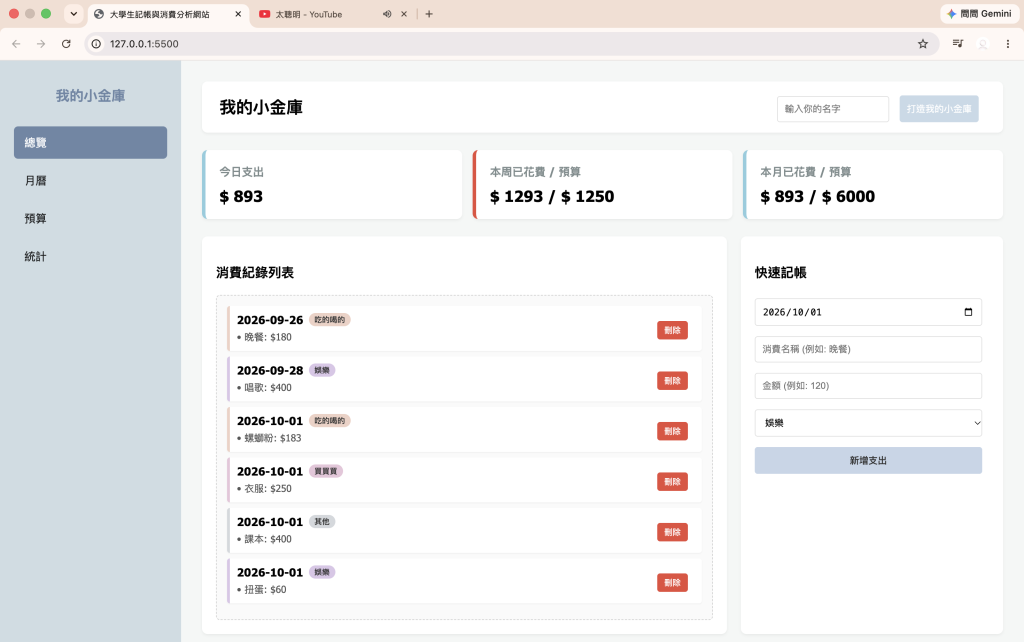This screenshot has height=642, width=1024.
Task: Close the 大學生記帳與消費分析網站 tab
Action: 238,14
